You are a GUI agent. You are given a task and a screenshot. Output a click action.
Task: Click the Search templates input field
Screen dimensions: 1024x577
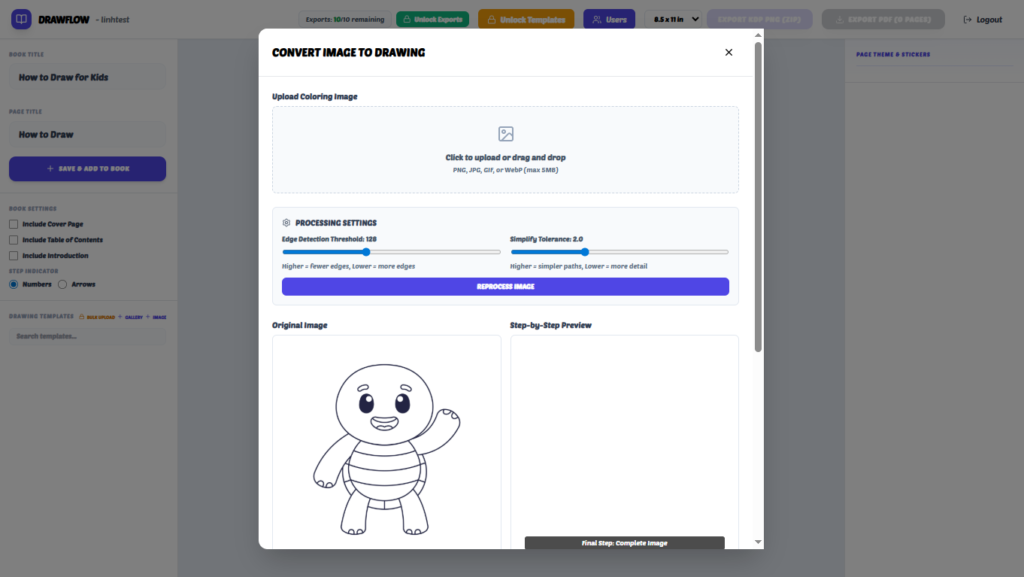tap(86, 334)
